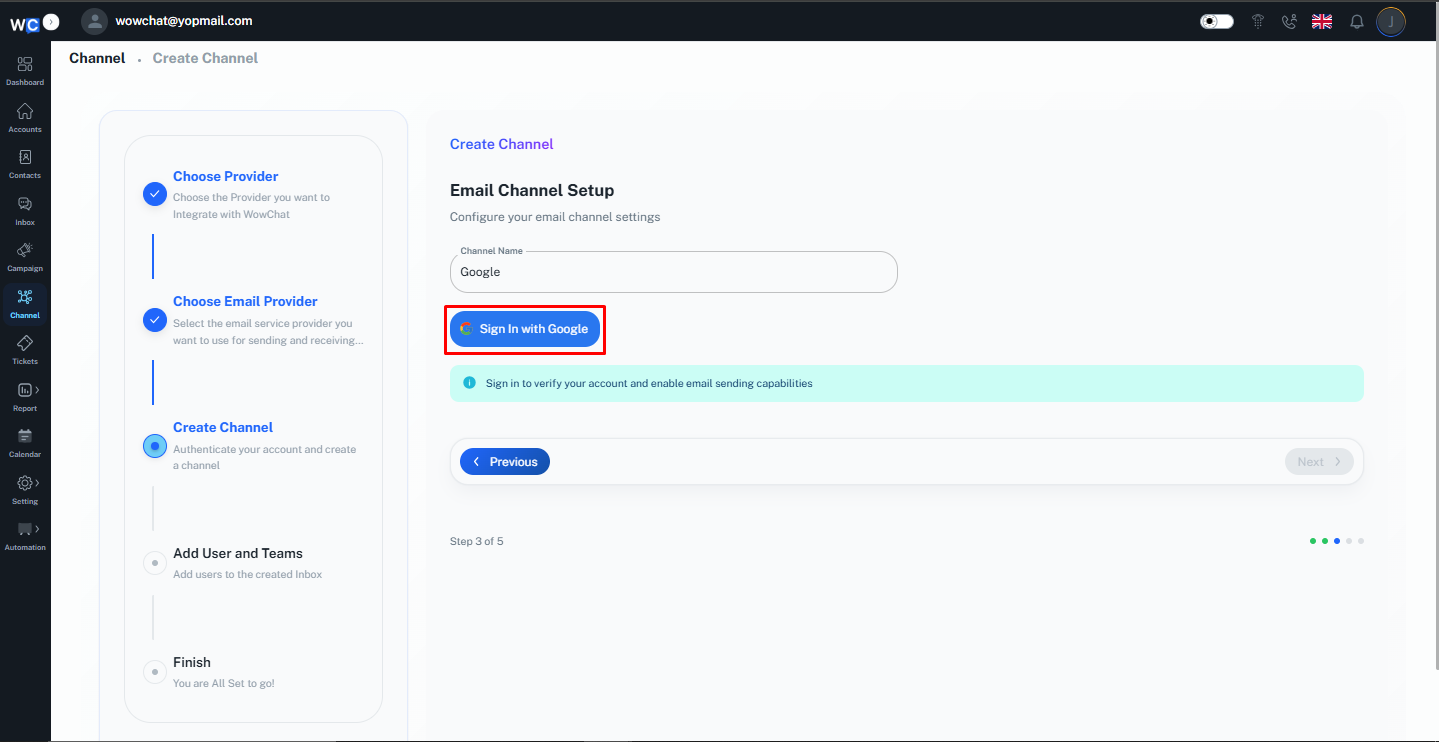Open the J profile avatar menu
The width and height of the screenshot is (1439, 742).
(x=1391, y=21)
